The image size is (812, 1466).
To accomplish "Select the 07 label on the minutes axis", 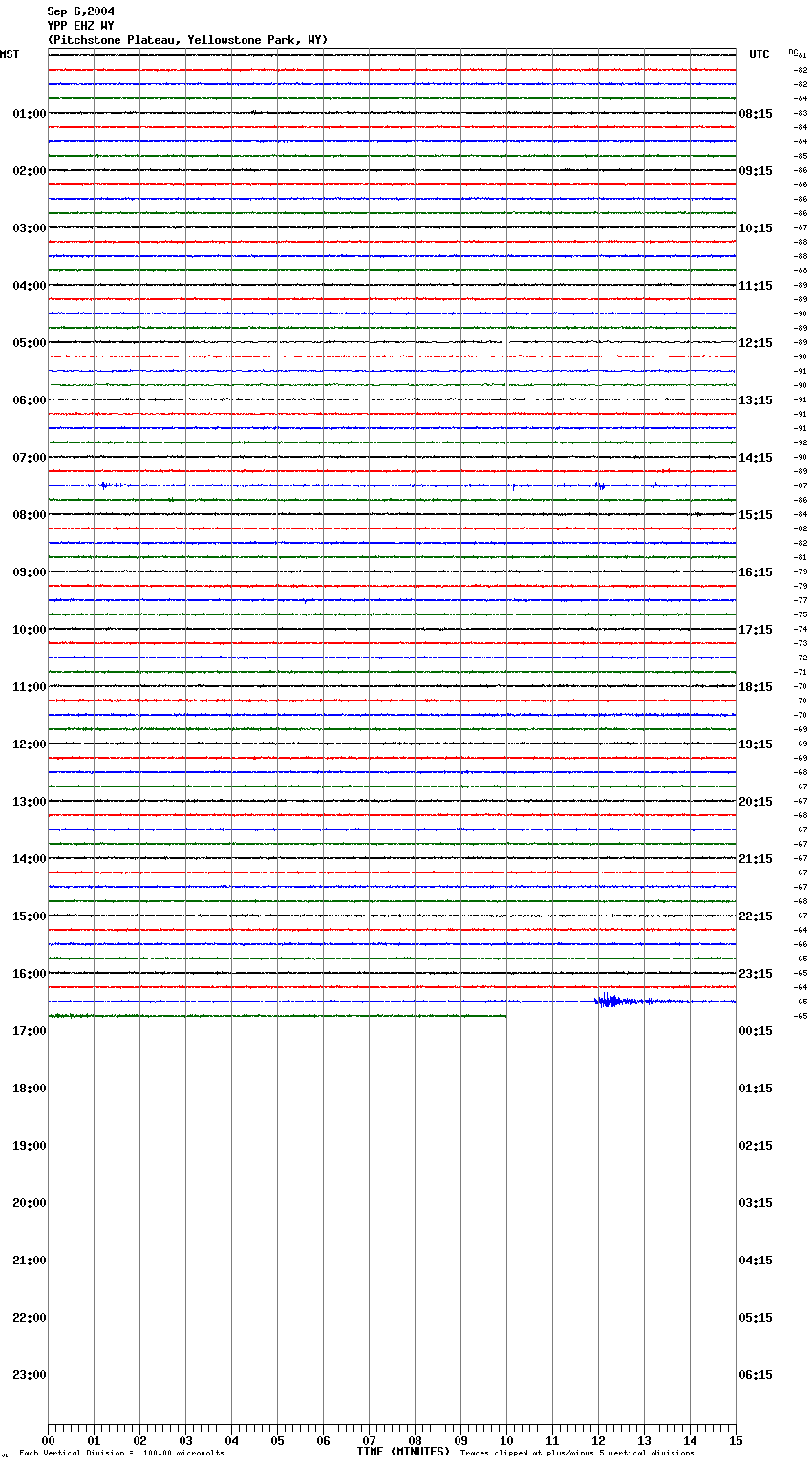I will coord(369,1441).
